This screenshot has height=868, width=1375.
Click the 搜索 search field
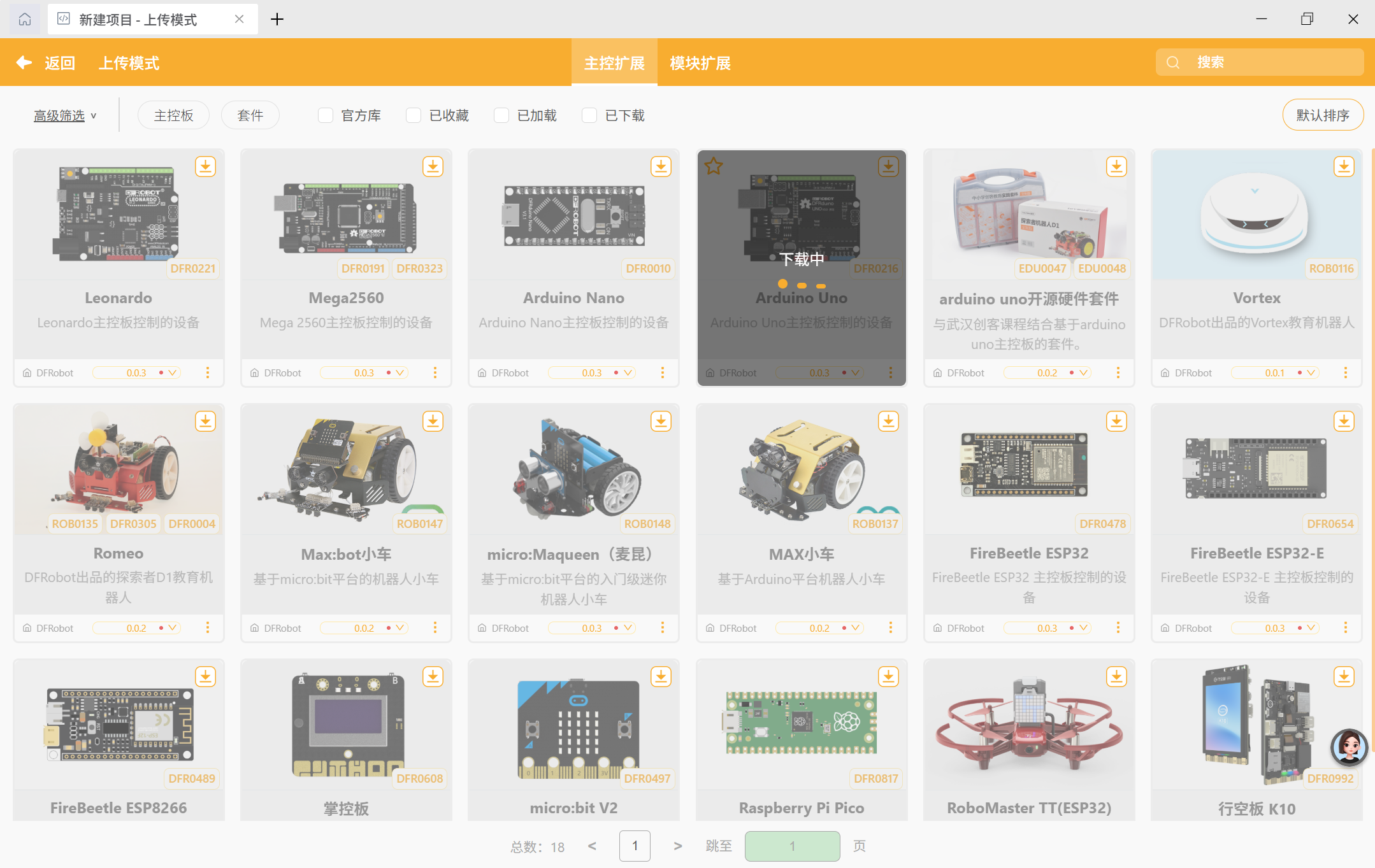pyautogui.click(x=1260, y=62)
